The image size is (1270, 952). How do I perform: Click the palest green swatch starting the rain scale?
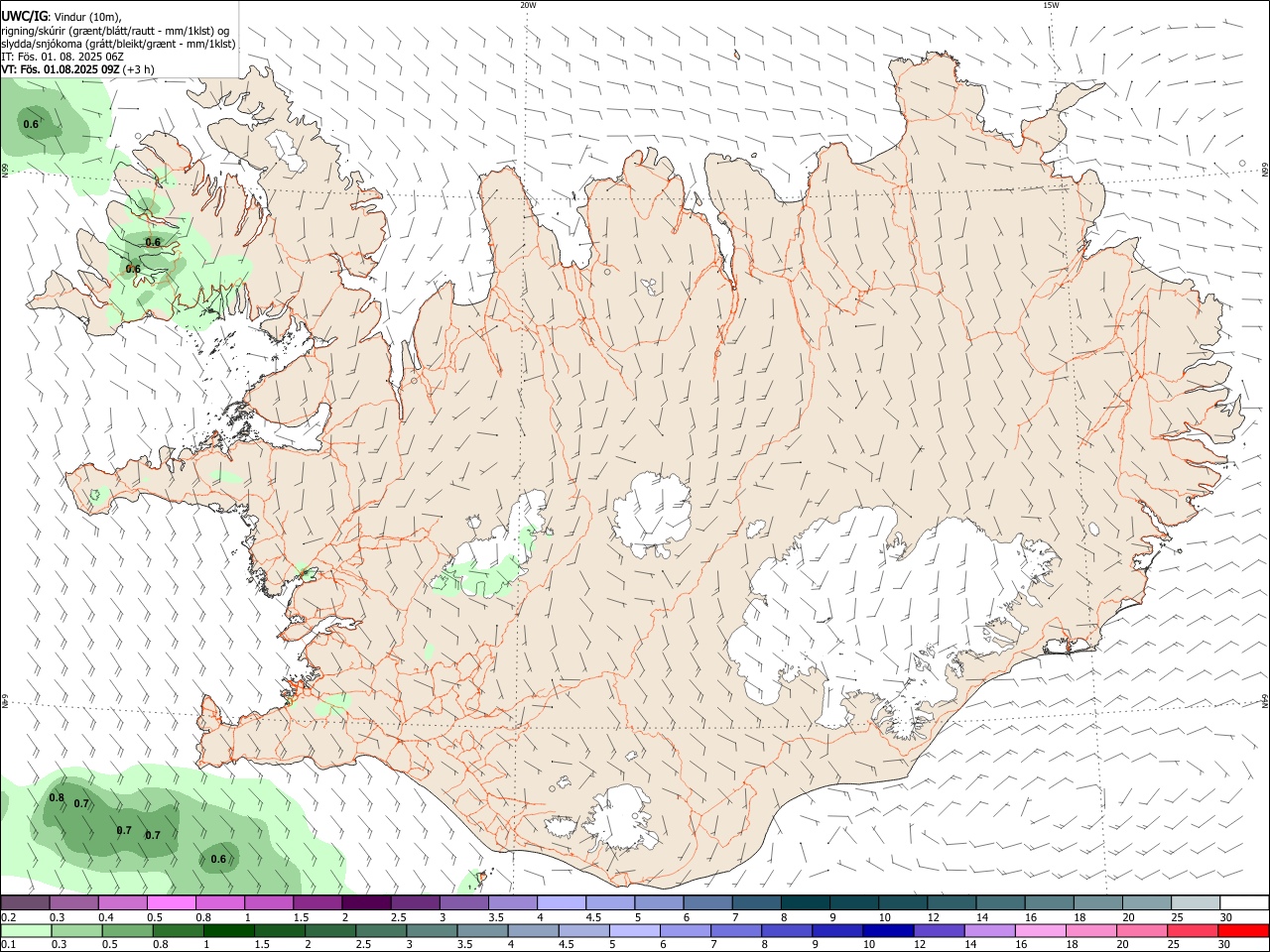25,931
